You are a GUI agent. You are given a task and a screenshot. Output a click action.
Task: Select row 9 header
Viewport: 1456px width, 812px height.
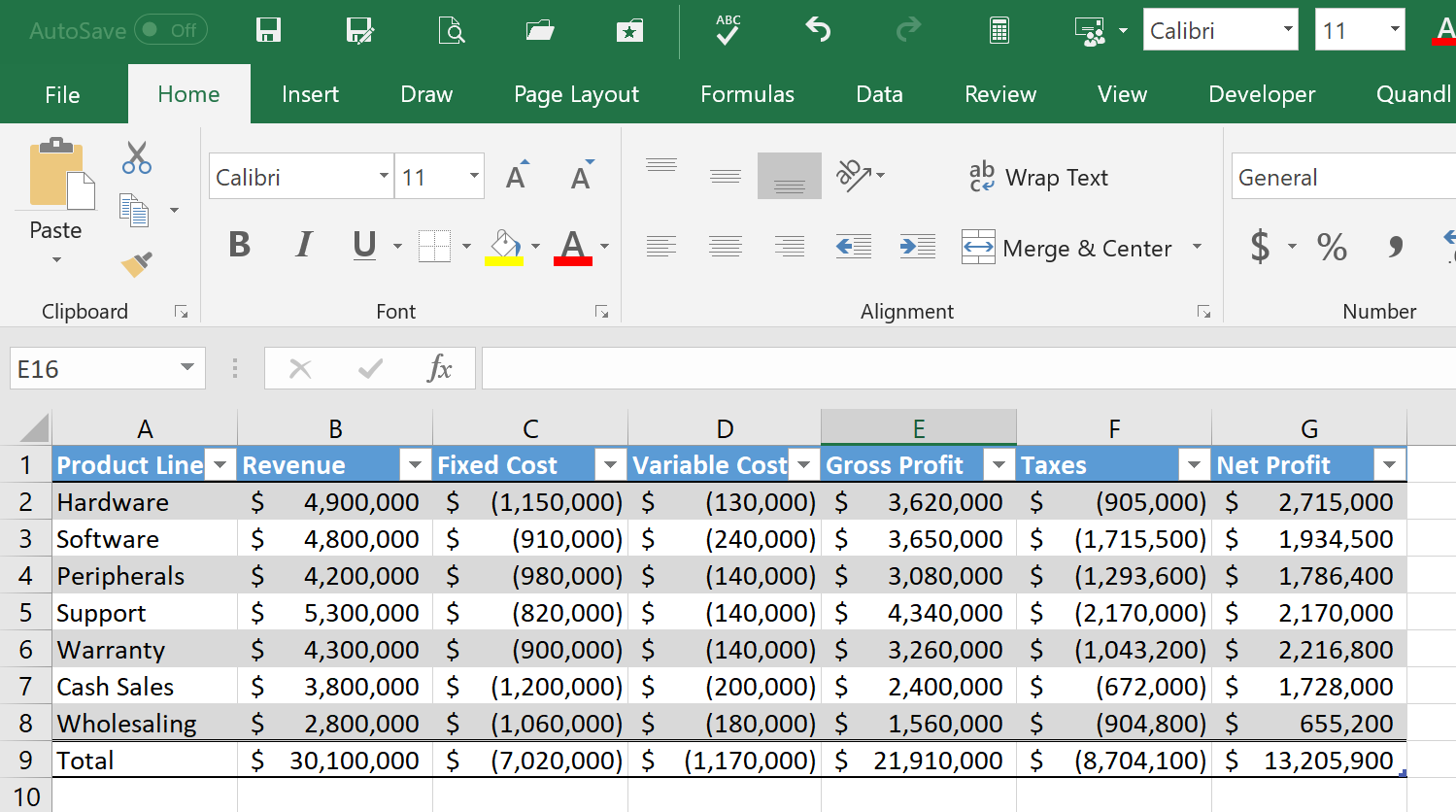[x=25, y=760]
